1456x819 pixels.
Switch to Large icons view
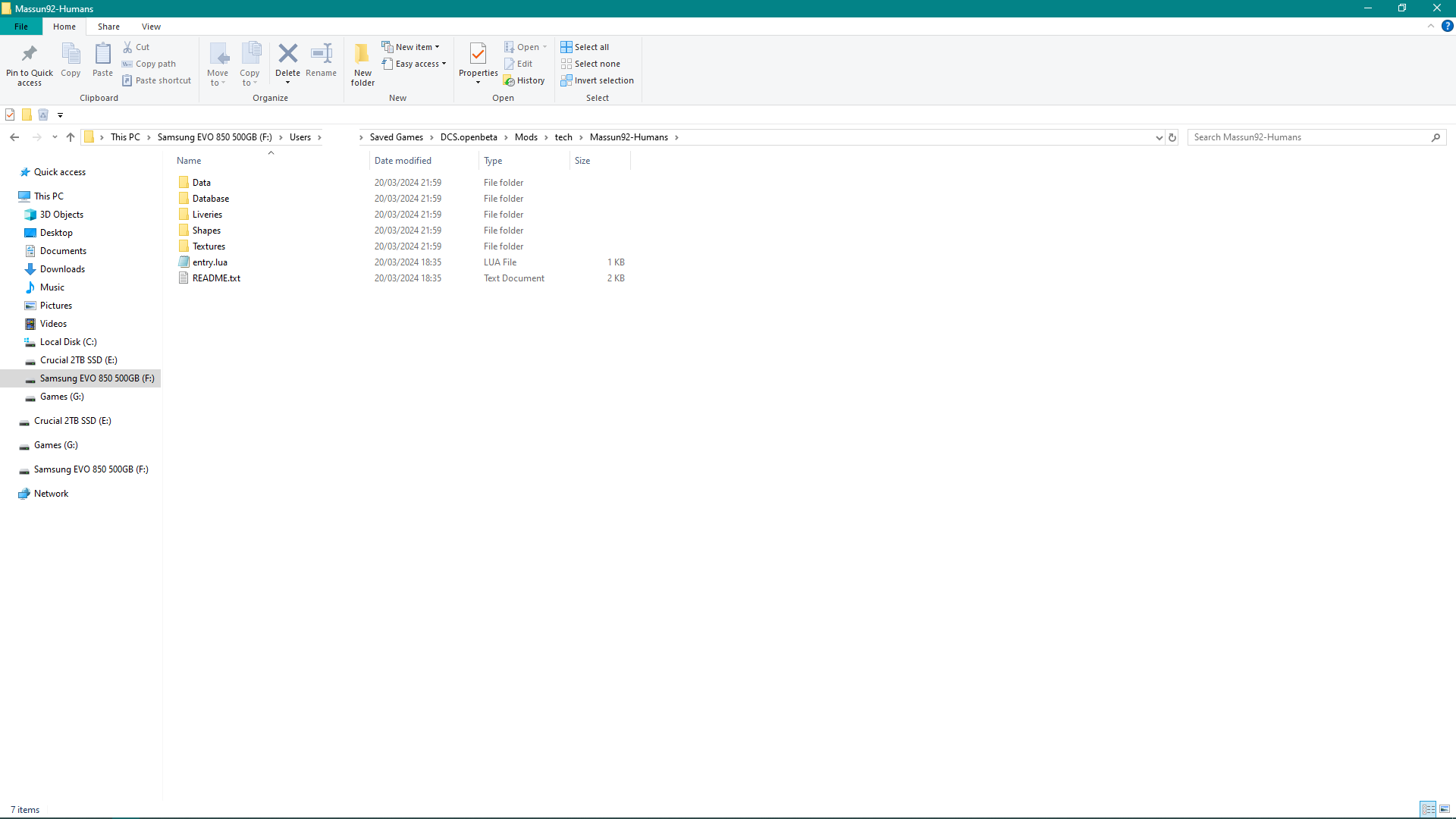coord(1445,809)
